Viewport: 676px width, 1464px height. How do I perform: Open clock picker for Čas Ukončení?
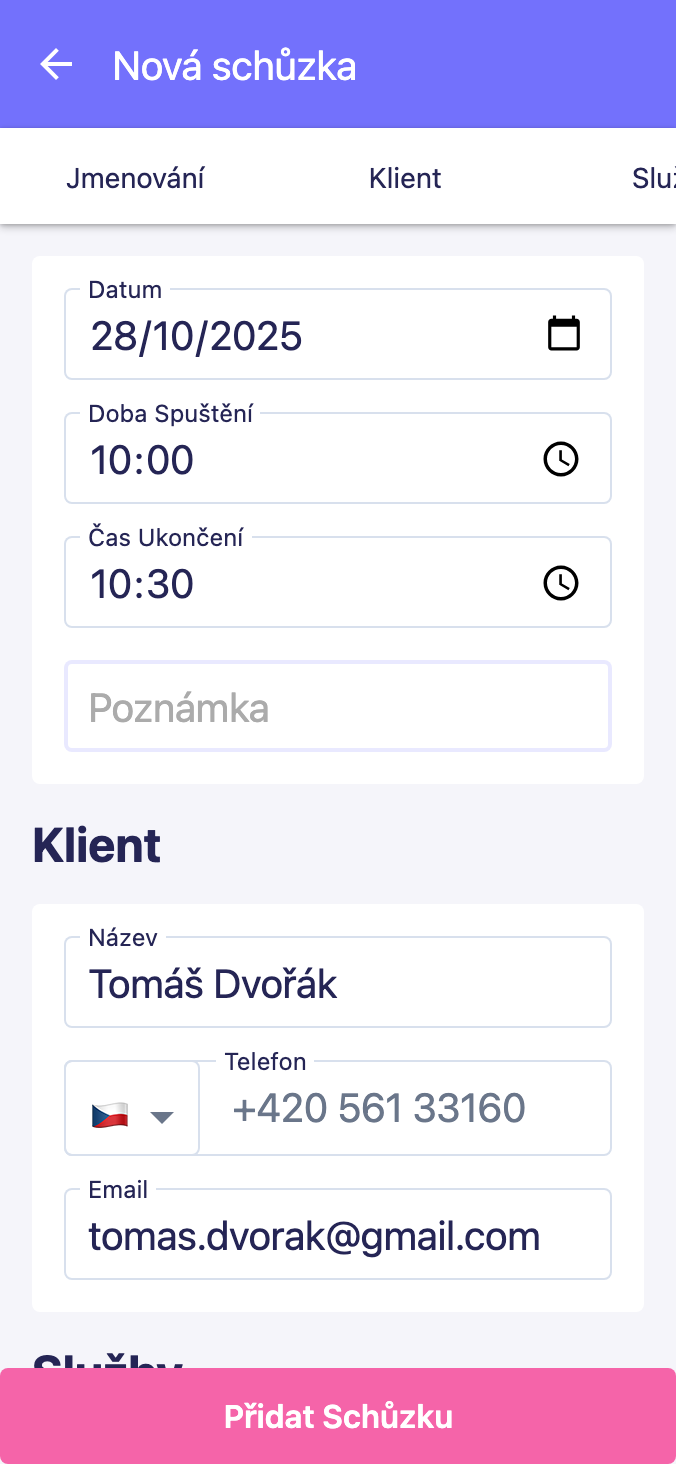pos(560,583)
